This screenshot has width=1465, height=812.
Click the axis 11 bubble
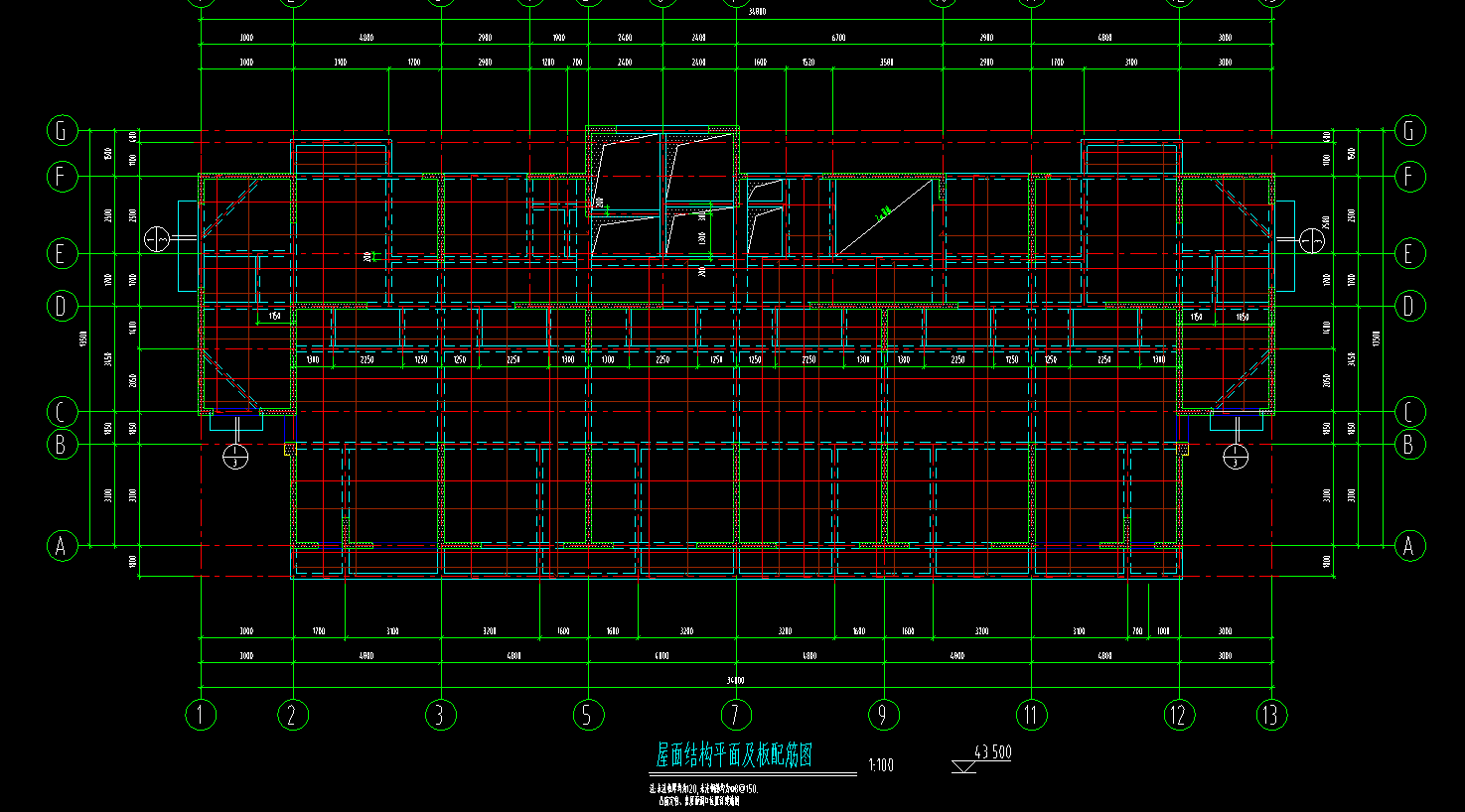tap(1031, 715)
